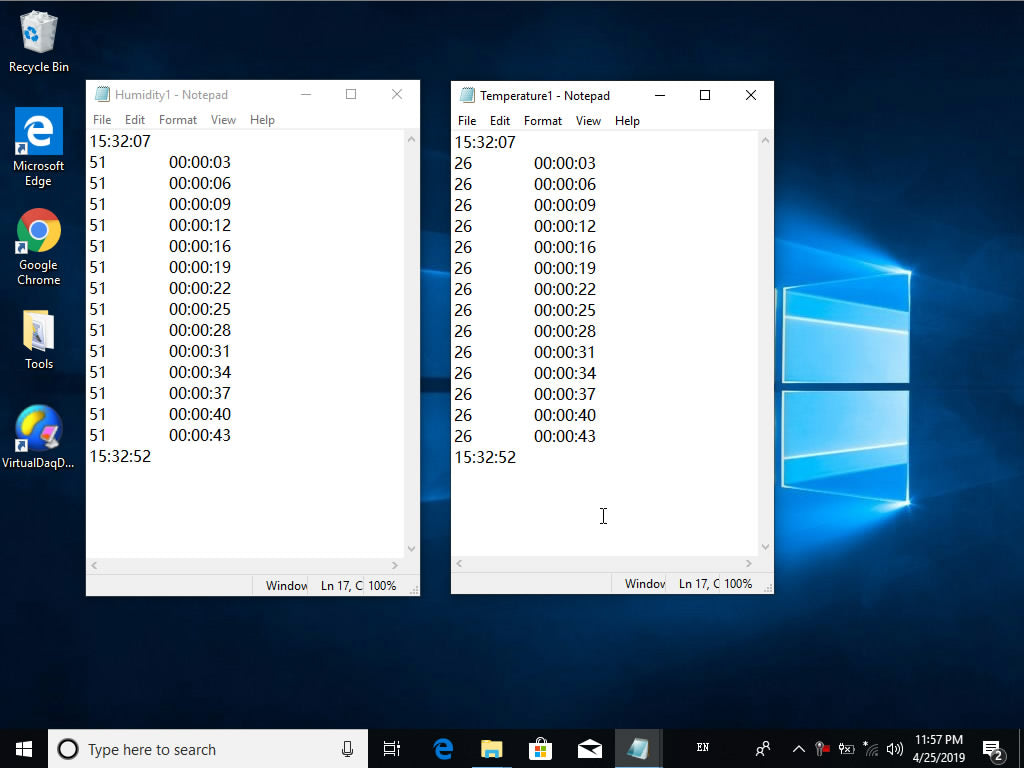Launch Microsoft Edge from desktop shortcut

coord(39,148)
